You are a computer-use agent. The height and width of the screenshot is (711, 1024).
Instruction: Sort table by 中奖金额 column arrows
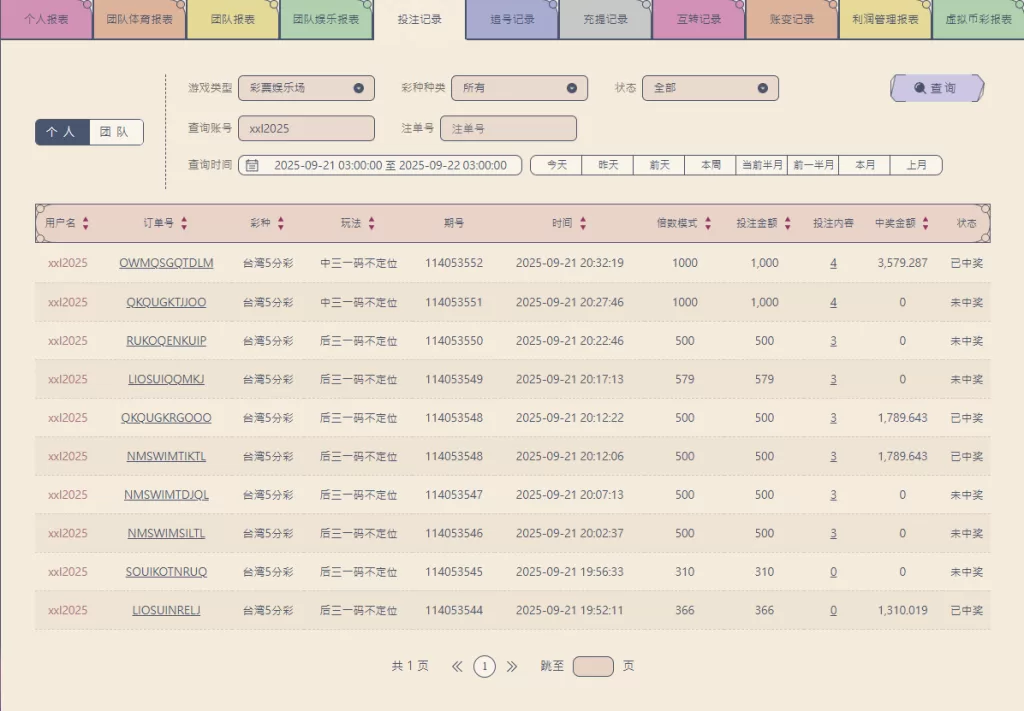tap(926, 224)
